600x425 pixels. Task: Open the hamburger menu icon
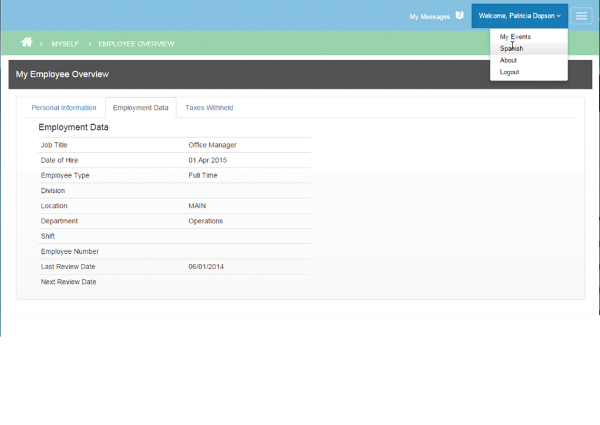581,16
